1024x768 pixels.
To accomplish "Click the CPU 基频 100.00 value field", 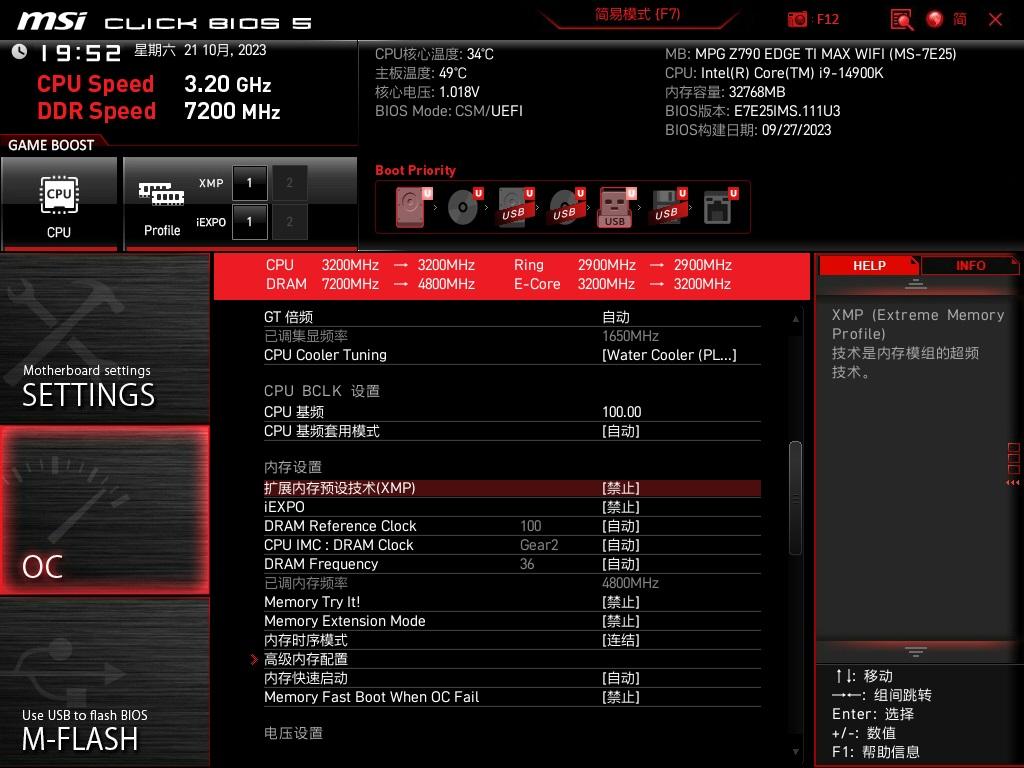I will point(622,412).
